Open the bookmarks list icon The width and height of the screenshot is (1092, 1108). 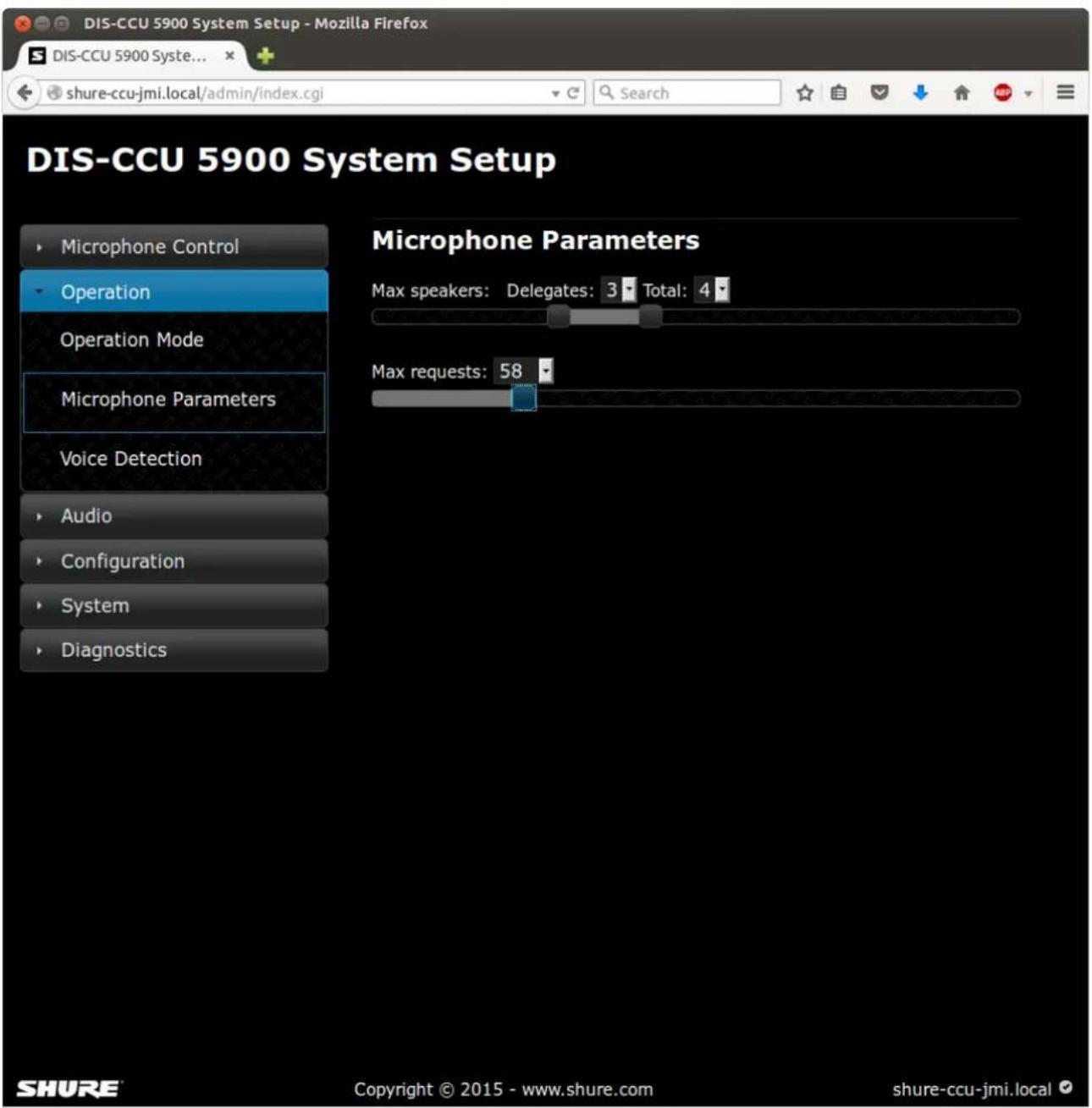click(838, 93)
